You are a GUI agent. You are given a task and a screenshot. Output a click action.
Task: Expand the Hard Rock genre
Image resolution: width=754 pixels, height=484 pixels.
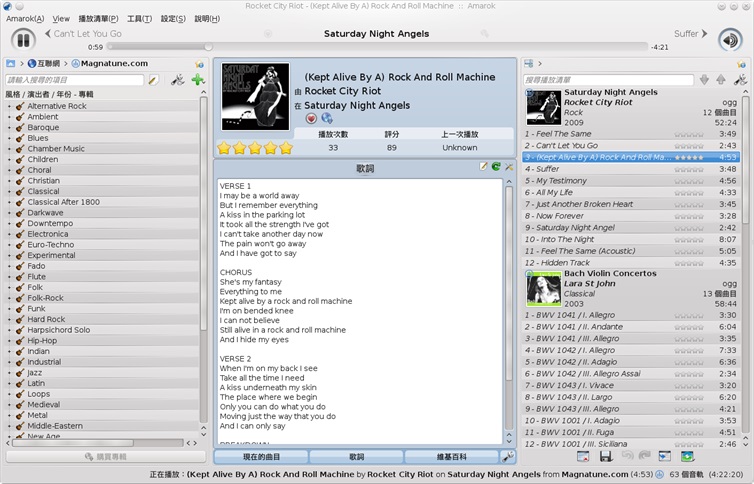coord(9,319)
